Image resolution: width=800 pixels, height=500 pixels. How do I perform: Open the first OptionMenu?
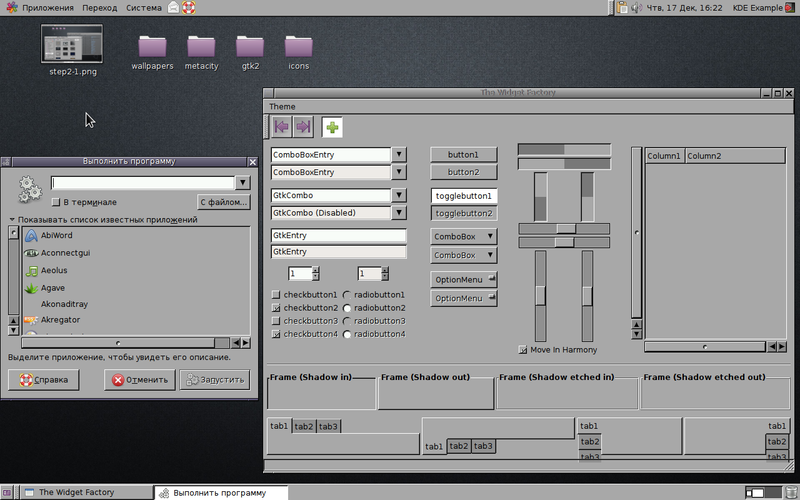(464, 280)
